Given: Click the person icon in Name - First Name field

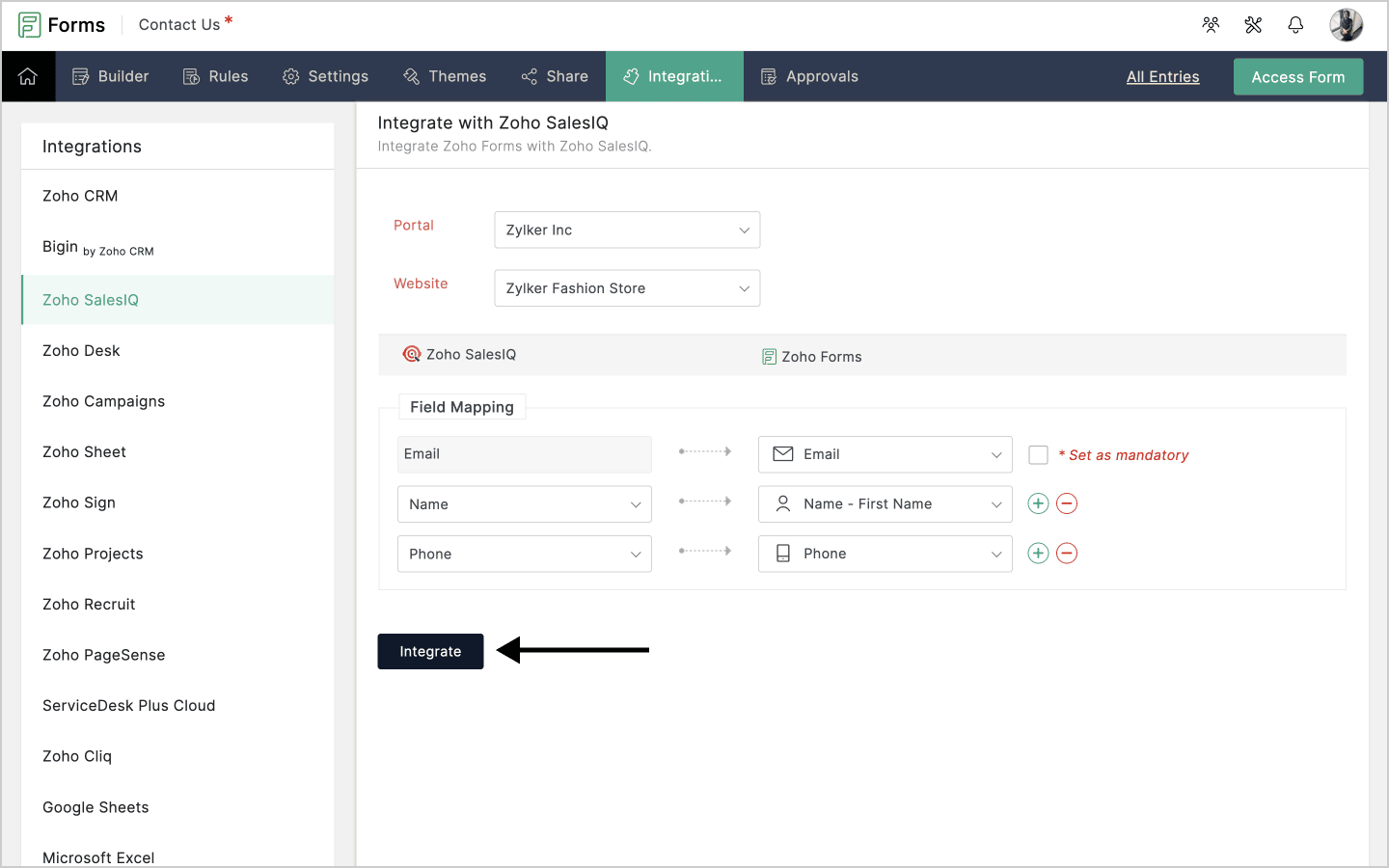Looking at the screenshot, I should pos(783,503).
